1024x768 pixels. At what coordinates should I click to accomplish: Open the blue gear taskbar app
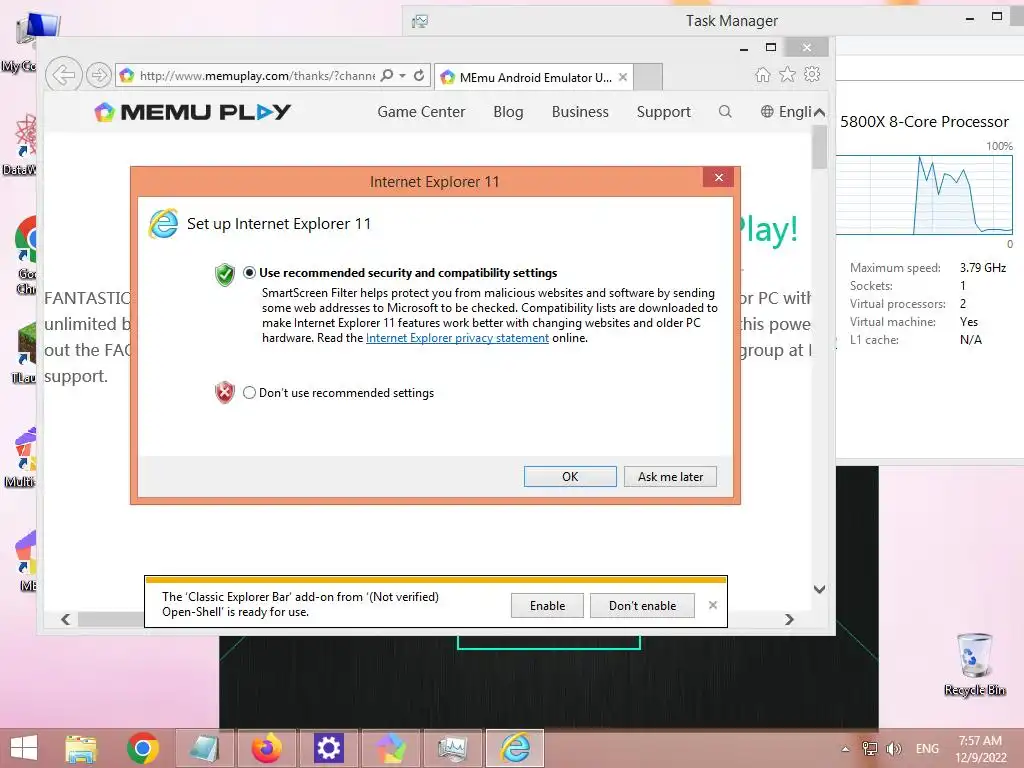tap(328, 748)
